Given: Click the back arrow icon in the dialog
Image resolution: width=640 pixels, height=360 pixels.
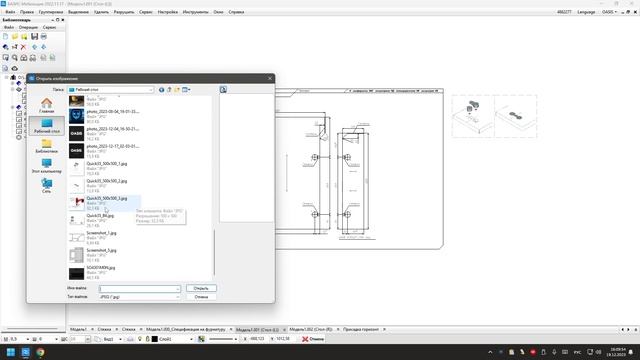Looking at the screenshot, I should tap(162, 89).
